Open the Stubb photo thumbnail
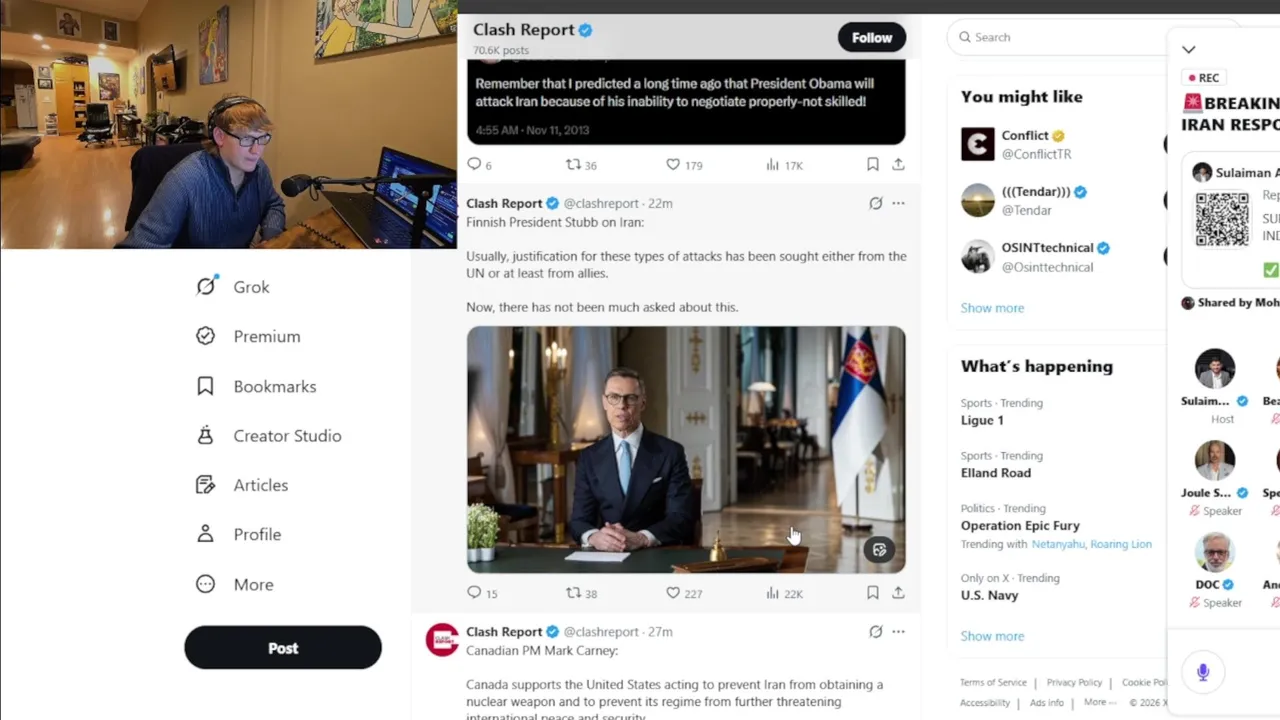Viewport: 1280px width, 720px height. pos(686,450)
